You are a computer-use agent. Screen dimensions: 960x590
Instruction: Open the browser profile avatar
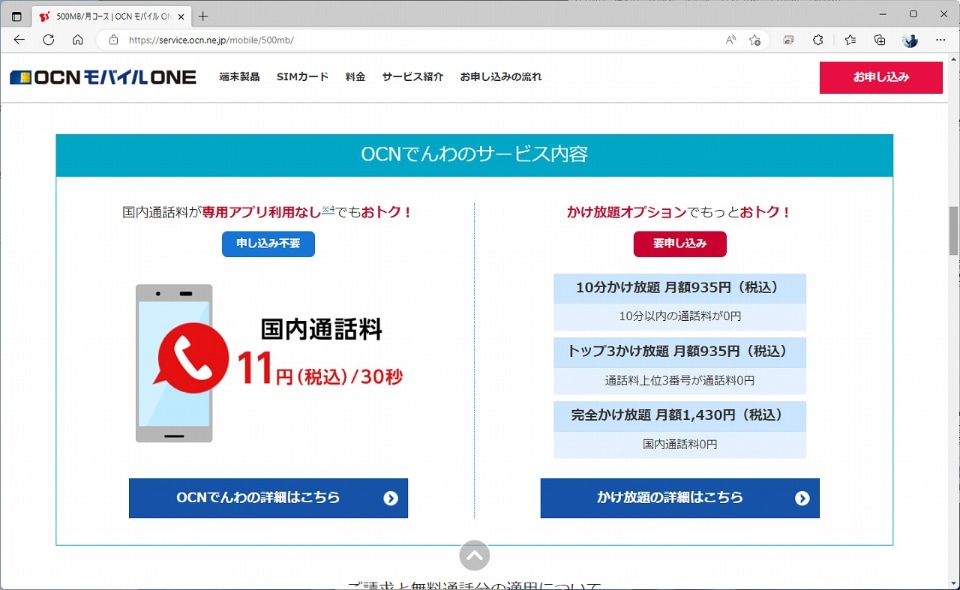[x=909, y=40]
